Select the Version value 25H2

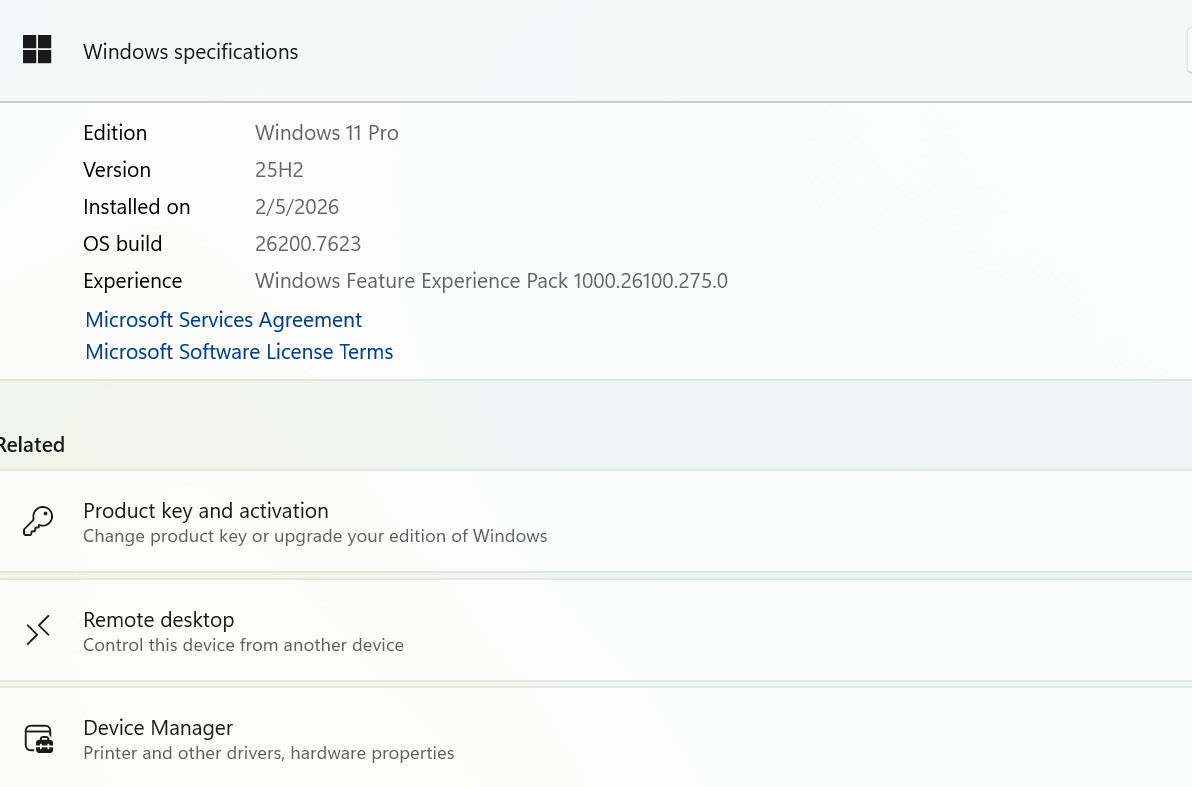[x=279, y=170]
